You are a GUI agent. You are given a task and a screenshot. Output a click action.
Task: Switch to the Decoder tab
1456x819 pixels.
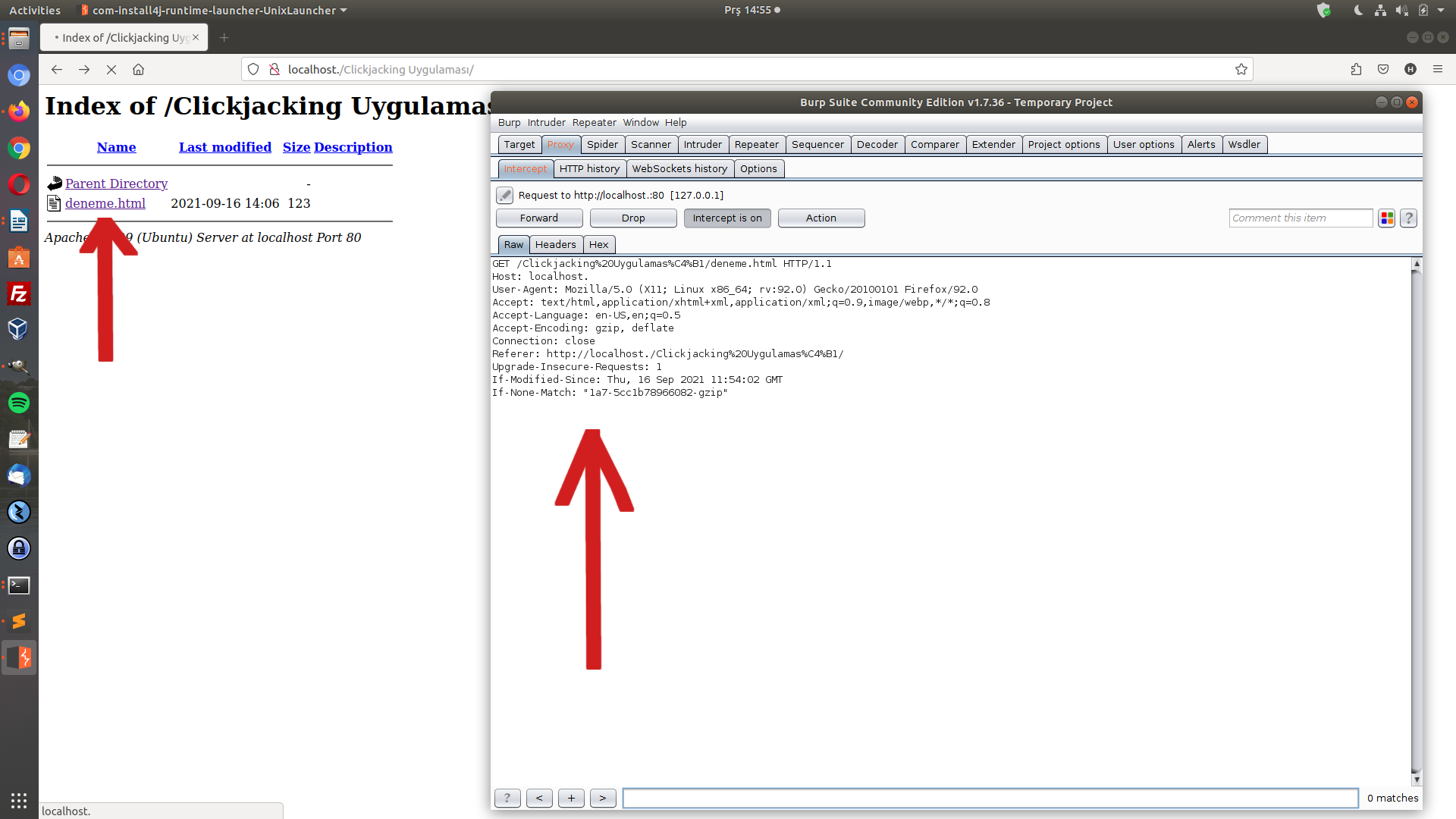pyautogui.click(x=877, y=145)
